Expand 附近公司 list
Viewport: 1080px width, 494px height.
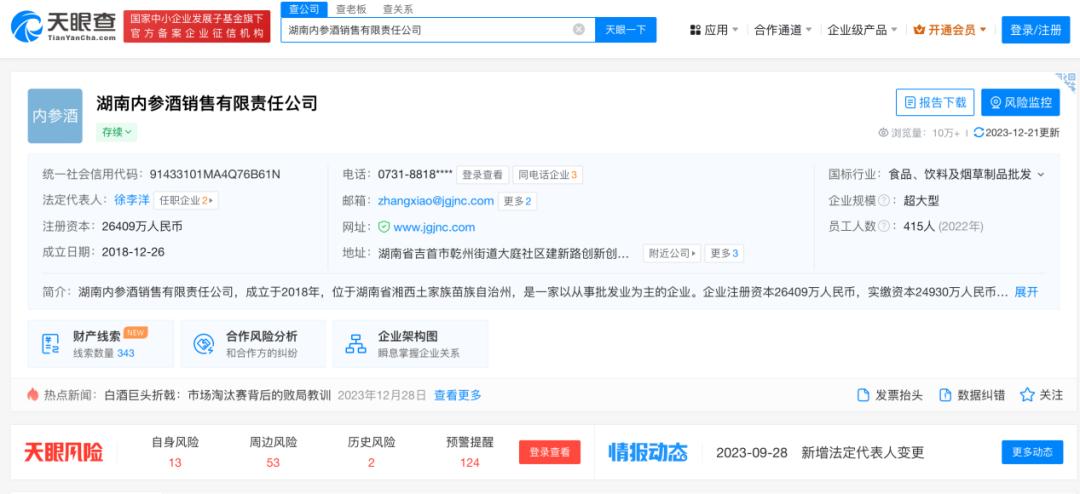click(x=672, y=254)
